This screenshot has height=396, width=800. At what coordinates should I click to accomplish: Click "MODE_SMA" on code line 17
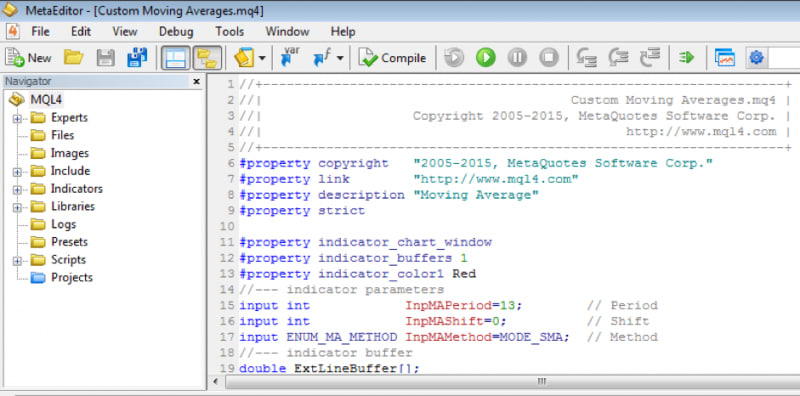coord(531,337)
